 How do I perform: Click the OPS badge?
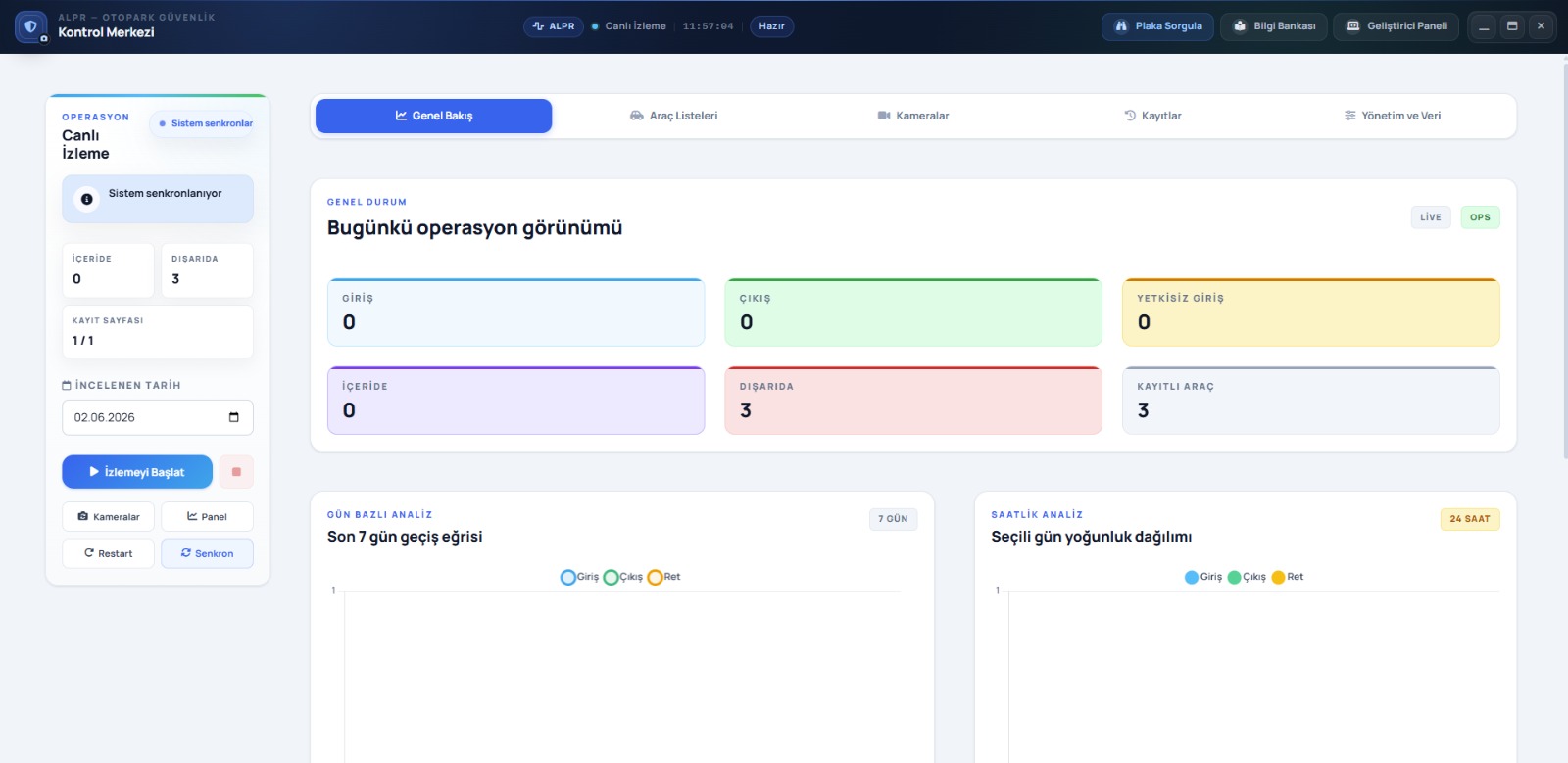click(1480, 217)
